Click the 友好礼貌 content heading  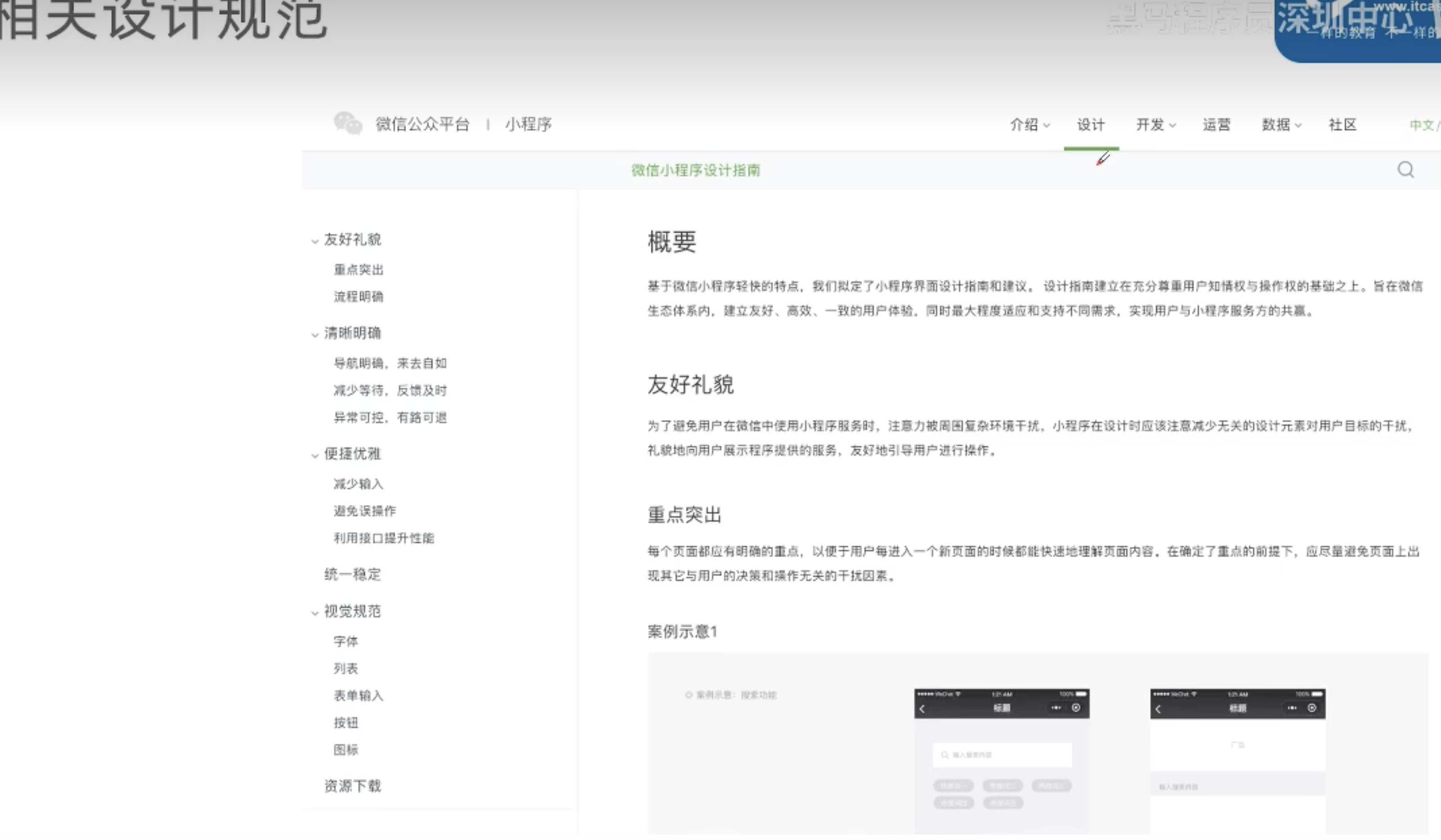point(690,384)
